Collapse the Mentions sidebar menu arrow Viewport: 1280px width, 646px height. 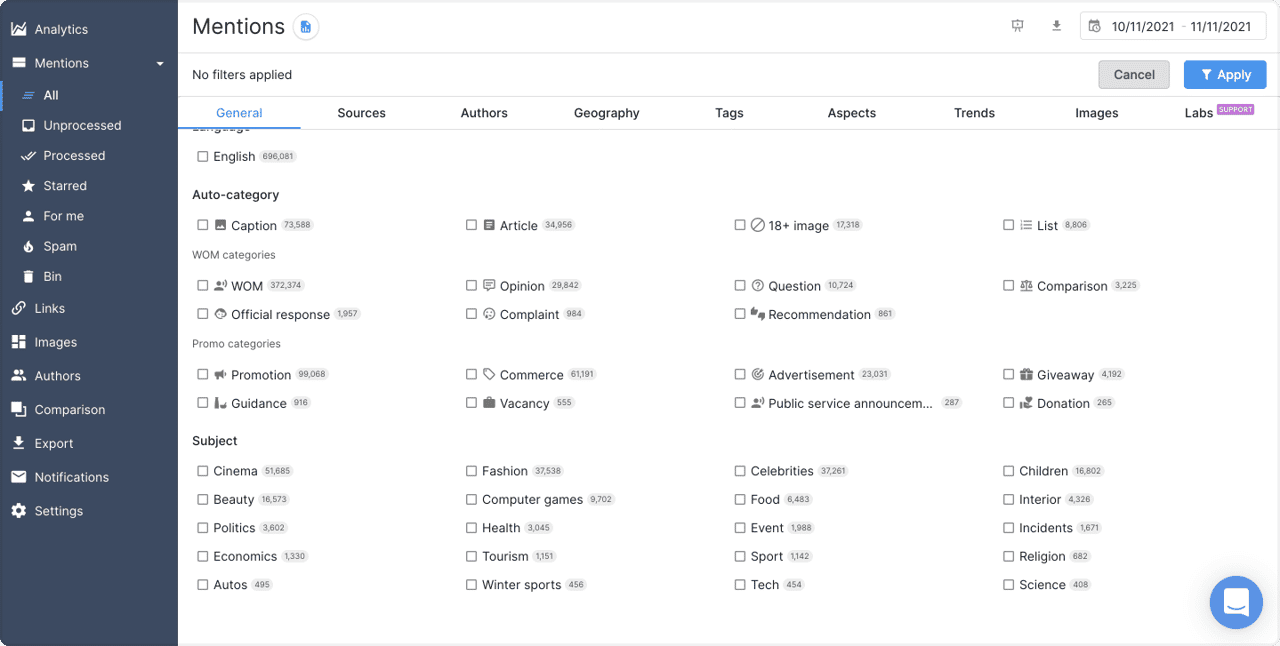pos(160,64)
